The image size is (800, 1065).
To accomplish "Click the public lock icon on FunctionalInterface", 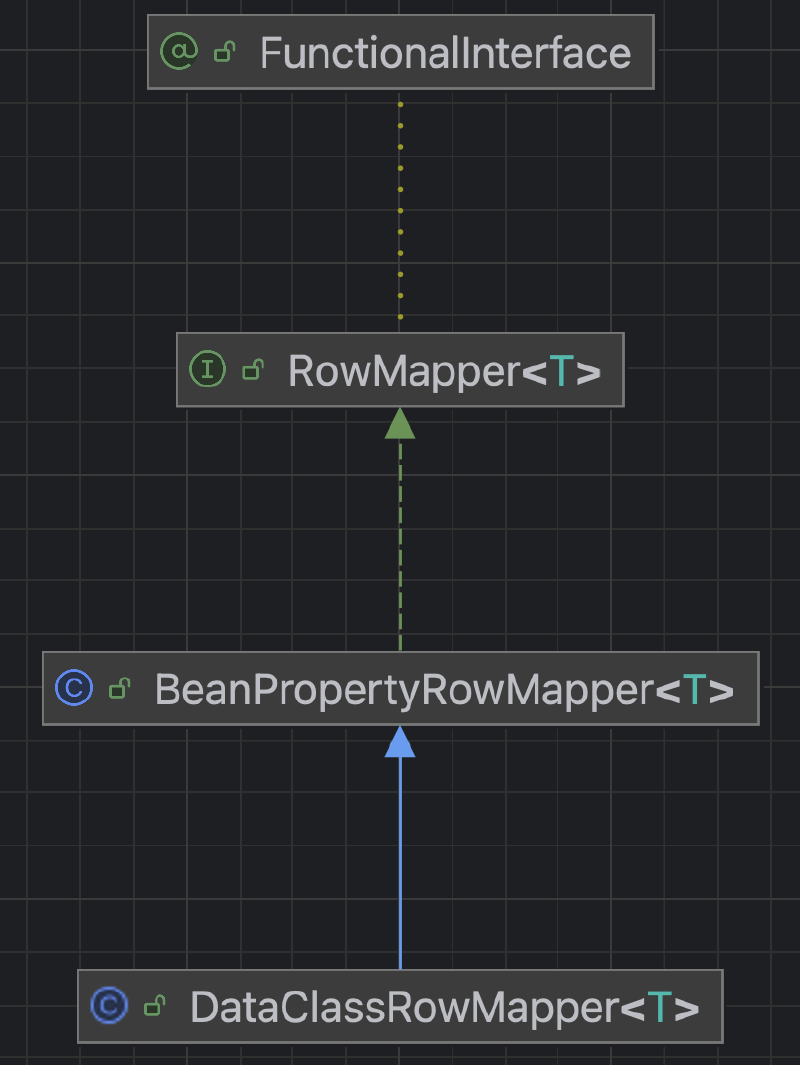I will (225, 52).
